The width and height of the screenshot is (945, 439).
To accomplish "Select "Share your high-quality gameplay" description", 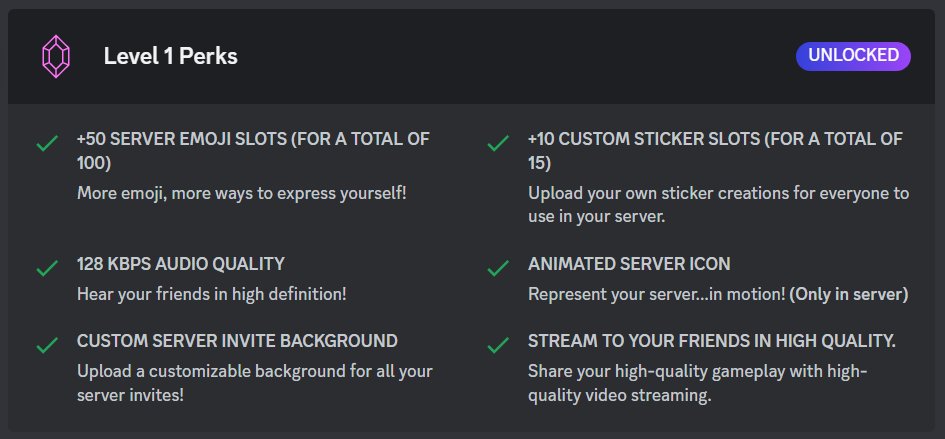I will pyautogui.click(x=698, y=383).
